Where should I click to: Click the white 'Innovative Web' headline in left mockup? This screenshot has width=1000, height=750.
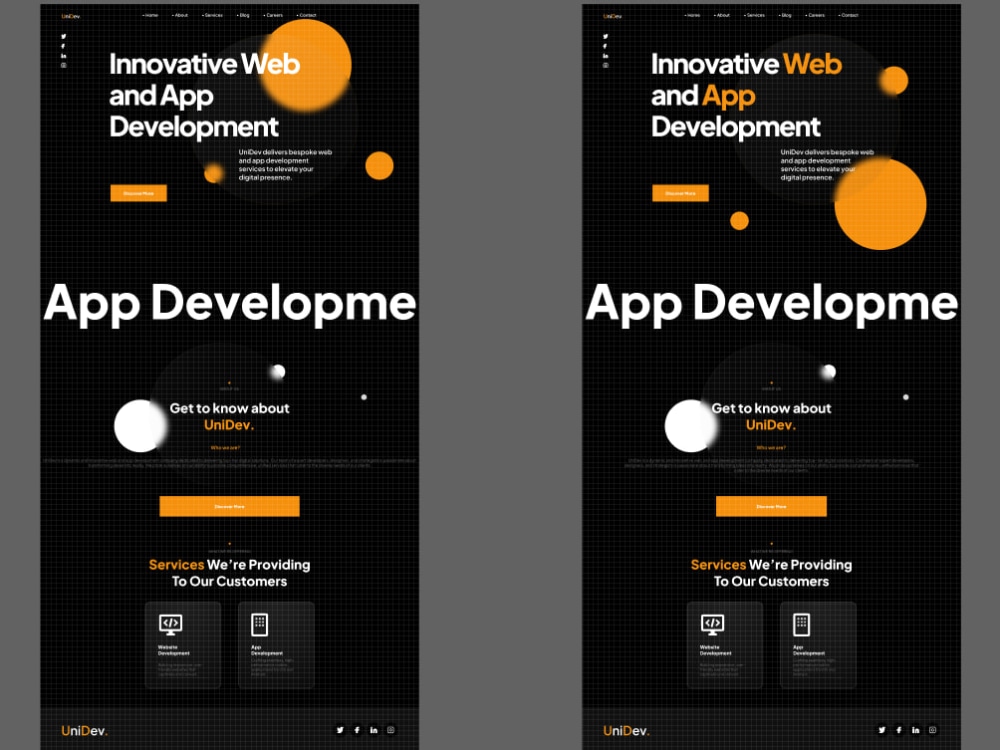(204, 64)
